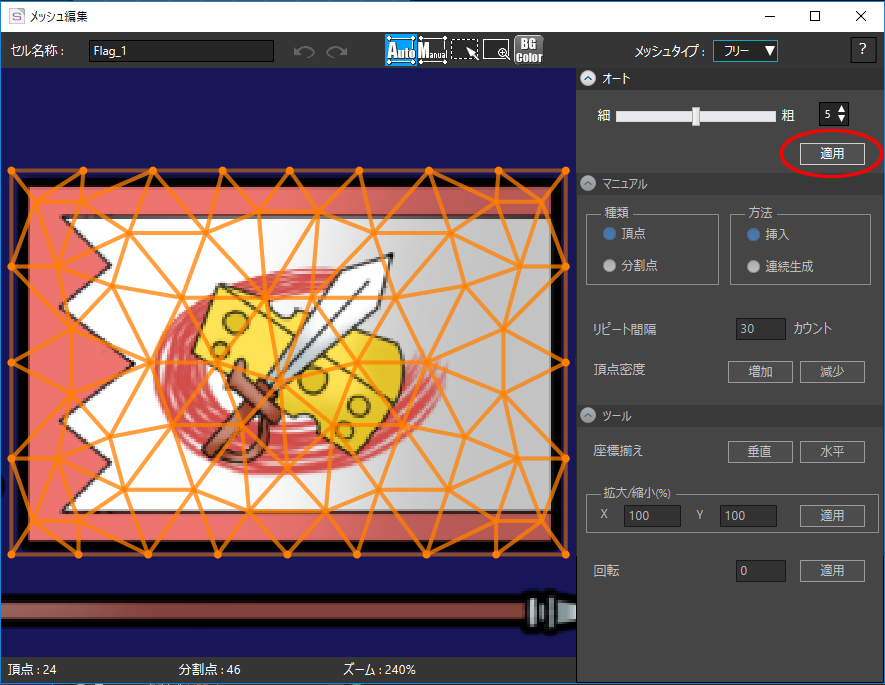The width and height of the screenshot is (885, 685).
Task: Click the 座標揃え label
Action: tap(618, 450)
